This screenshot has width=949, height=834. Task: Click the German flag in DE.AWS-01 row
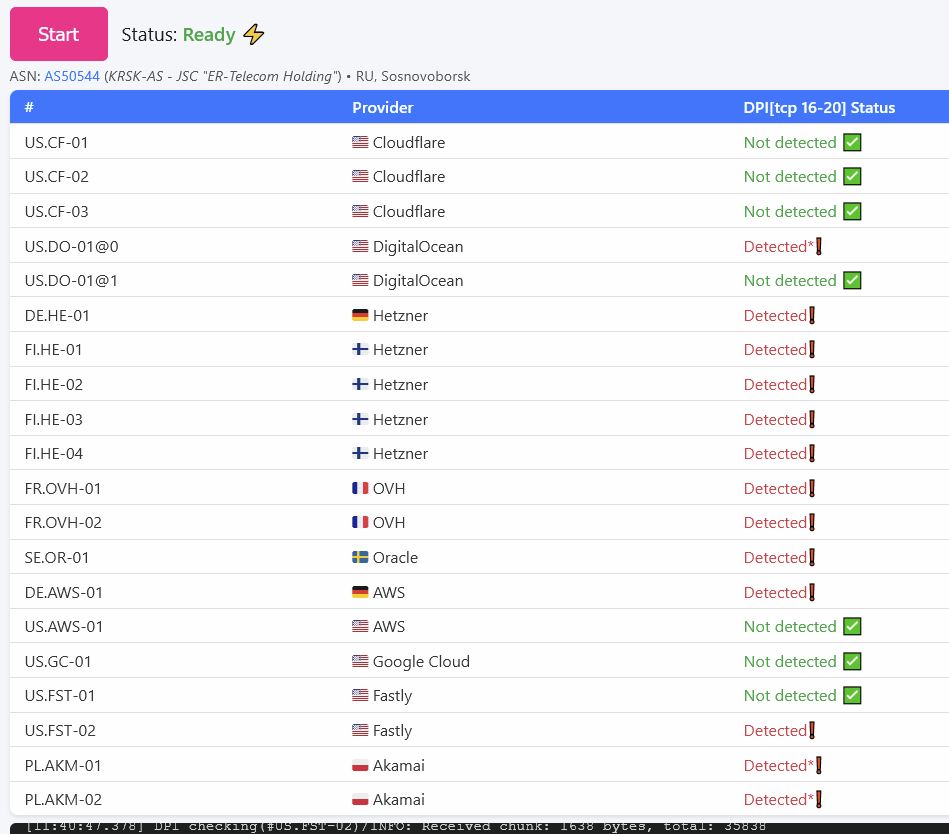tap(360, 592)
